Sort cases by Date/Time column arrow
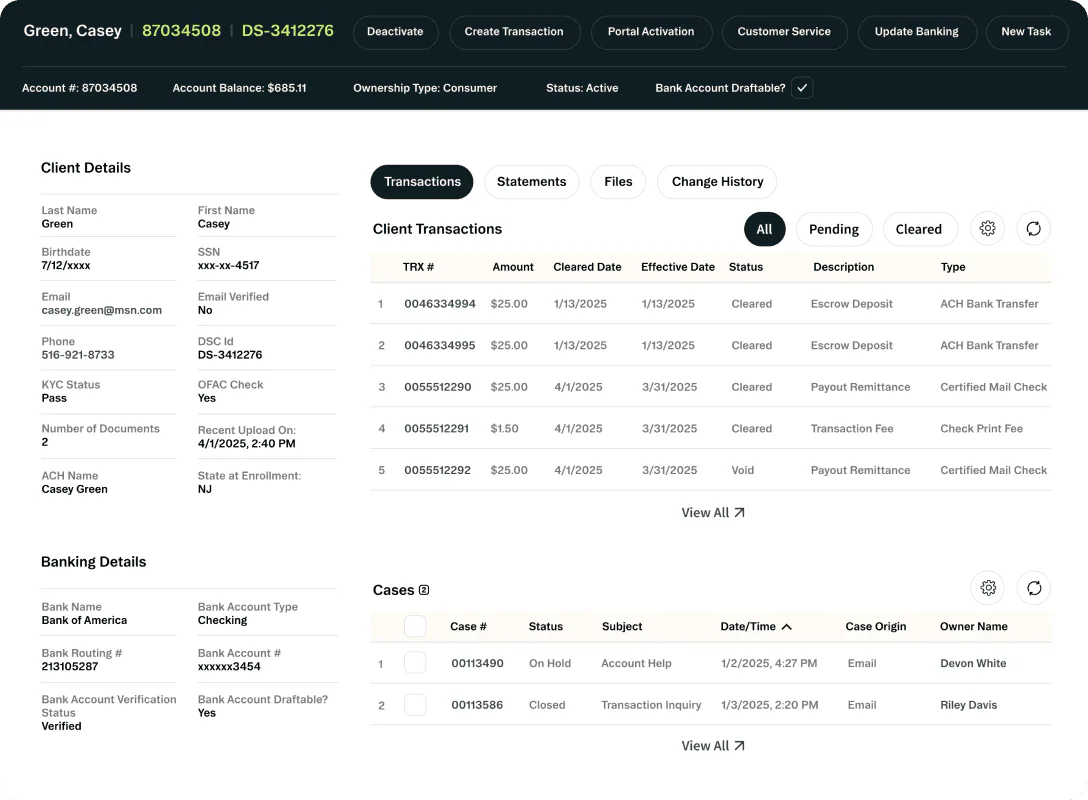 coord(786,627)
